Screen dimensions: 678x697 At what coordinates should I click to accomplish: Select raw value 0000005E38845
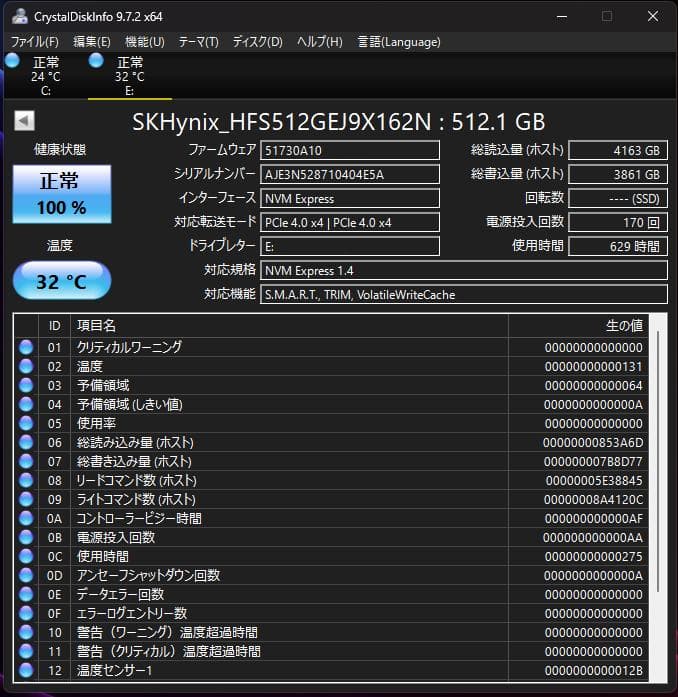click(x=594, y=481)
